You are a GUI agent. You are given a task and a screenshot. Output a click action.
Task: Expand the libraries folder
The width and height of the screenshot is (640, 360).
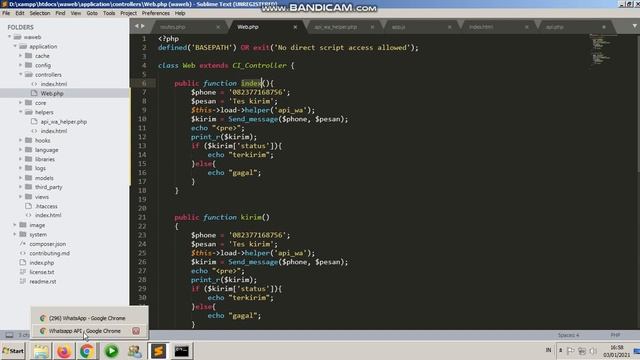click(20, 159)
